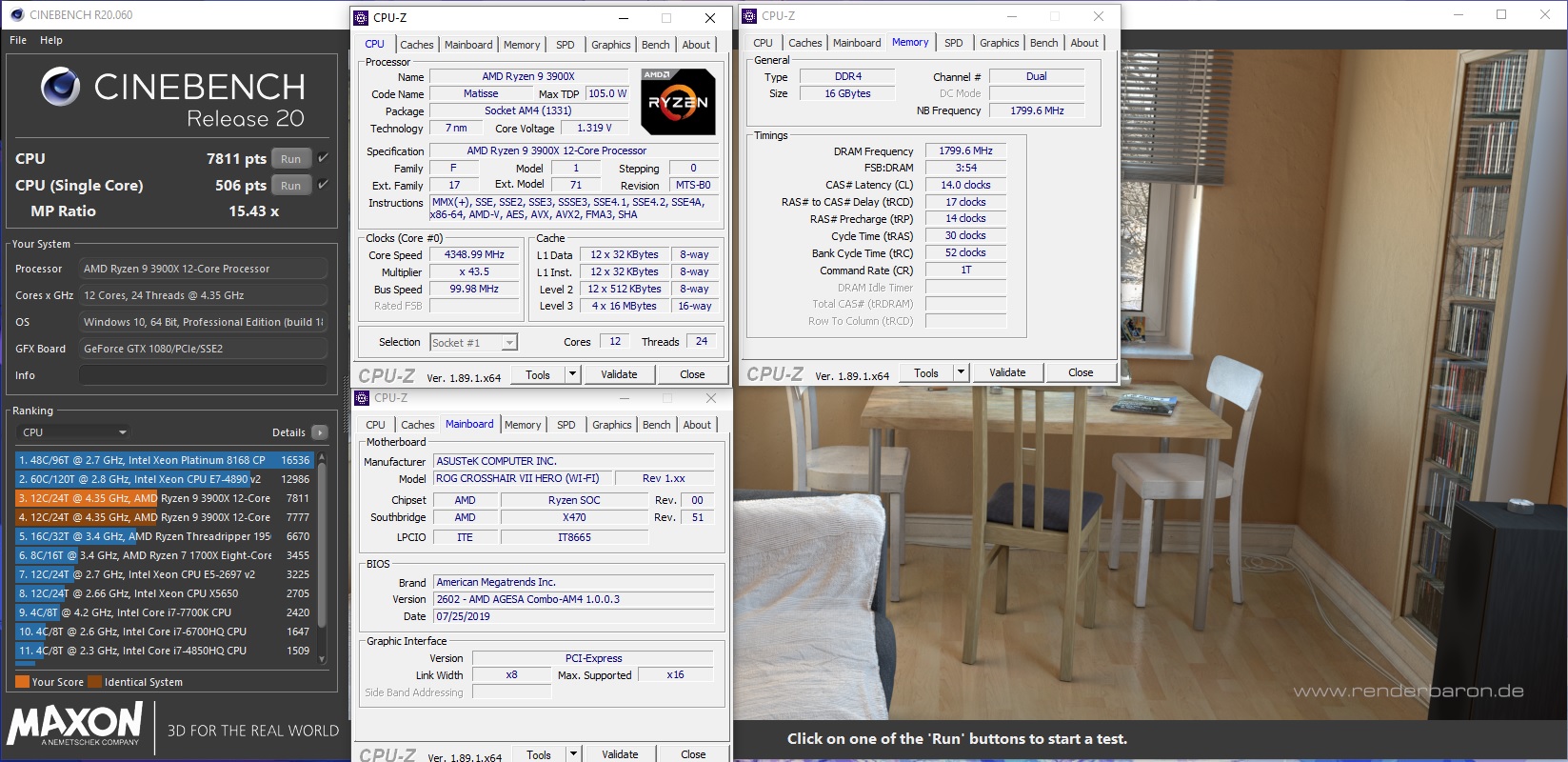Expand Tools dropdown arrow in CPU window
This screenshot has height=762, width=1568.
[x=573, y=374]
